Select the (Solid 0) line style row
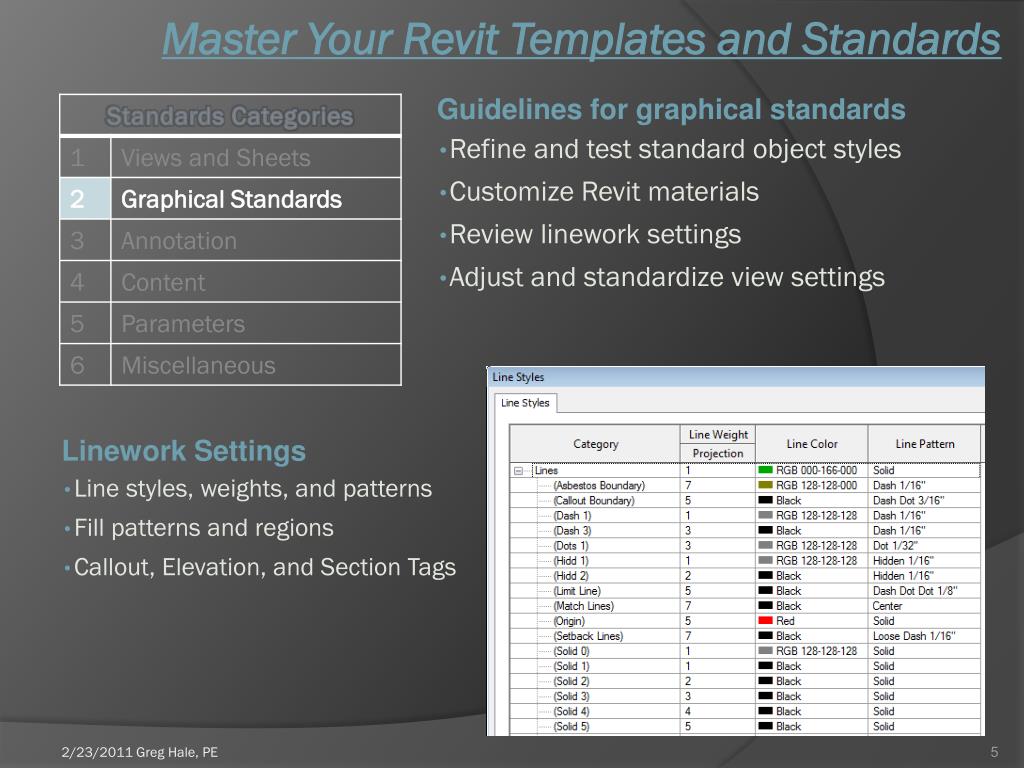Screen dimensions: 1024x768 point(745,651)
